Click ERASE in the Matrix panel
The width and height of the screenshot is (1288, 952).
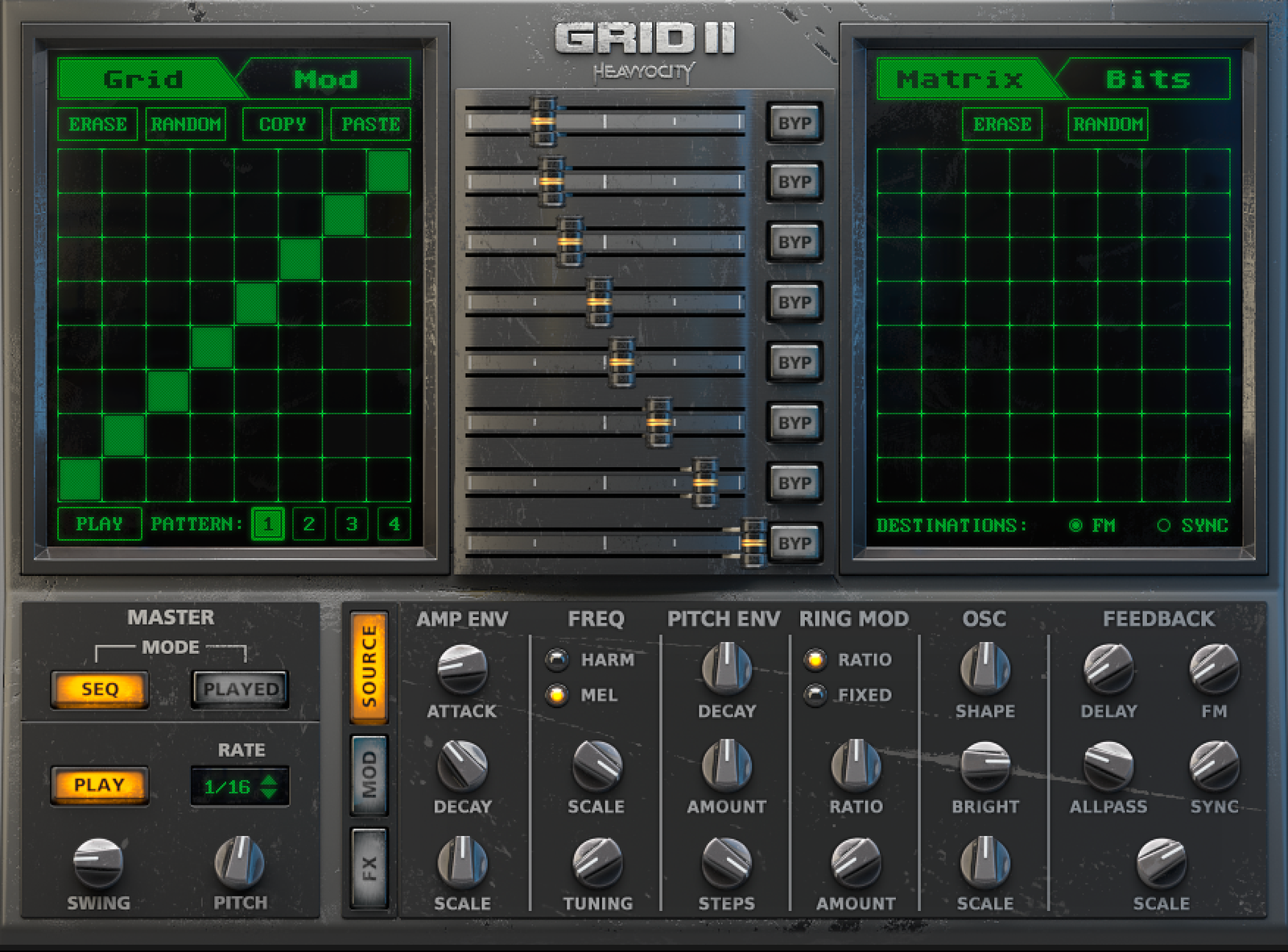[1002, 124]
